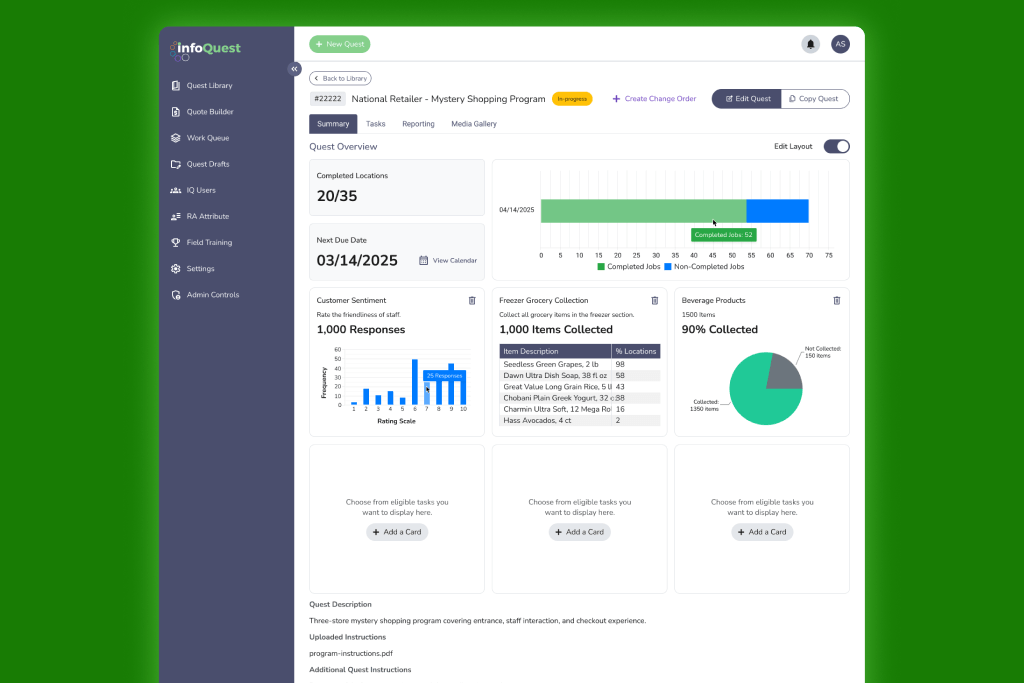
Task: Open the Media Gallery tab
Action: click(x=473, y=123)
